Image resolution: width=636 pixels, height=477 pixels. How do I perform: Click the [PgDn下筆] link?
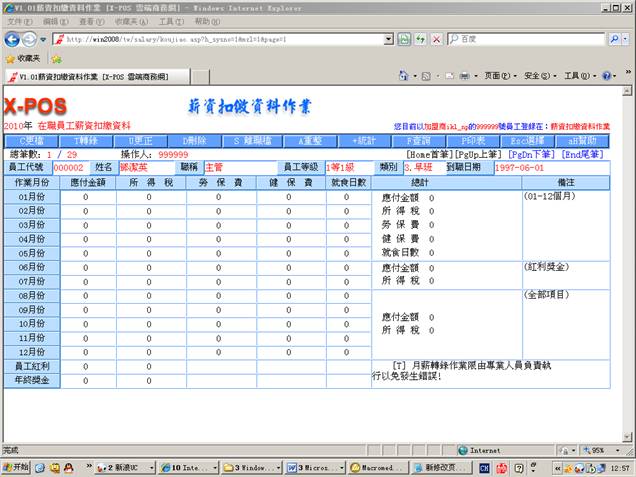(x=528, y=155)
